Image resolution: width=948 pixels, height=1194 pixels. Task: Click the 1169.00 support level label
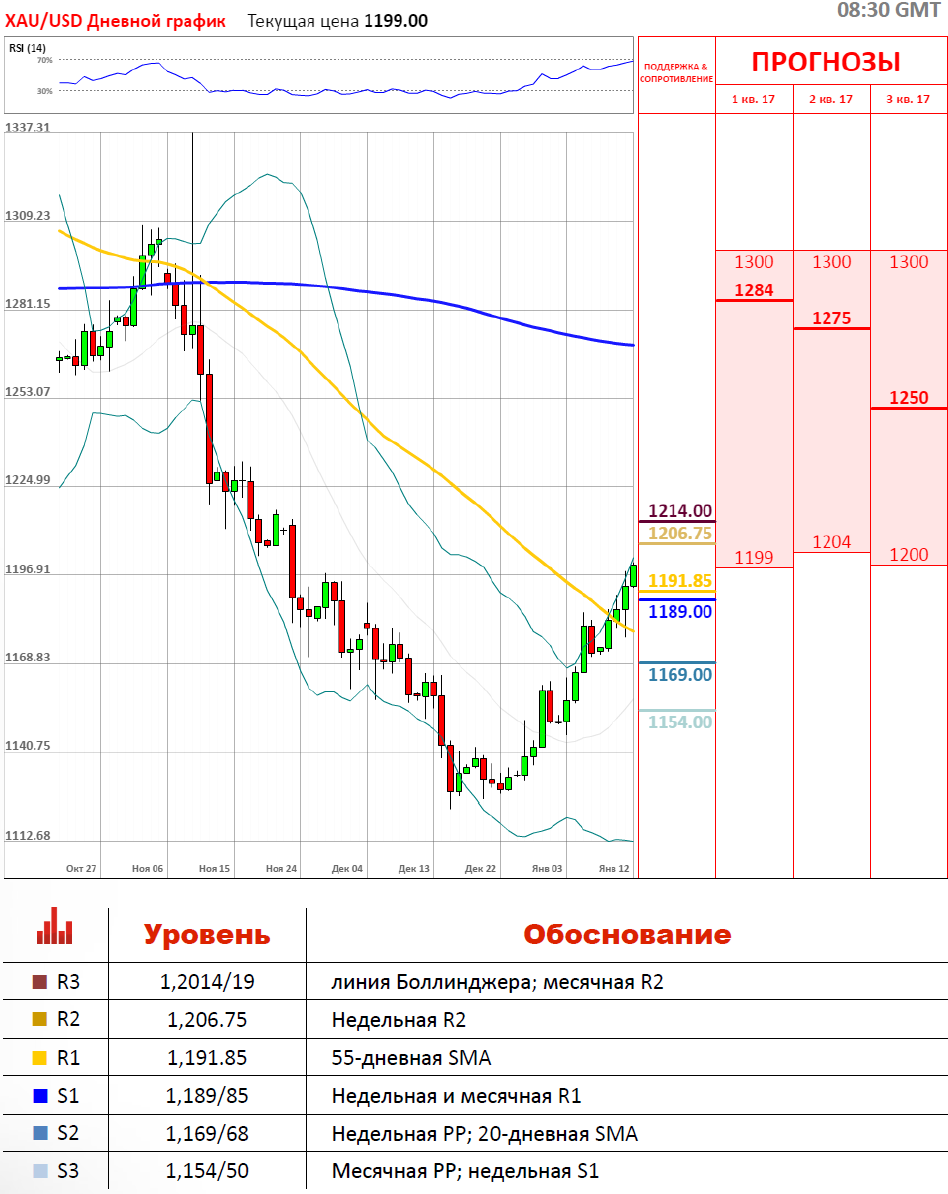(x=680, y=675)
